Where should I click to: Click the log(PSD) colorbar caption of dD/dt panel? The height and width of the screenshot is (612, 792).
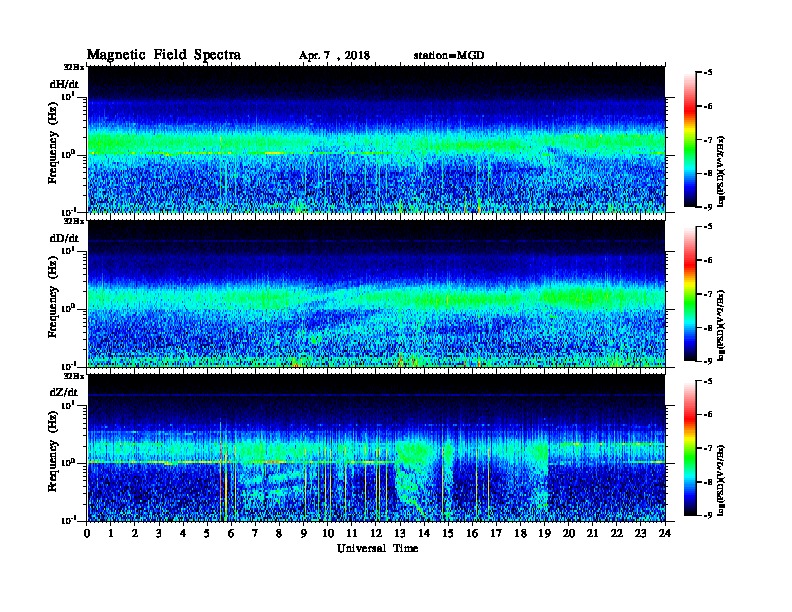point(721,325)
